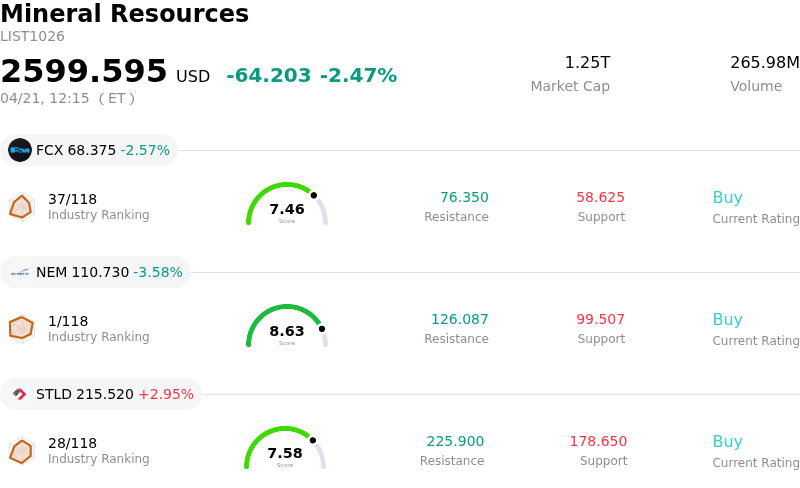The image size is (800, 488).
Task: Click the FCX score gauge 7.46
Action: coord(287,206)
